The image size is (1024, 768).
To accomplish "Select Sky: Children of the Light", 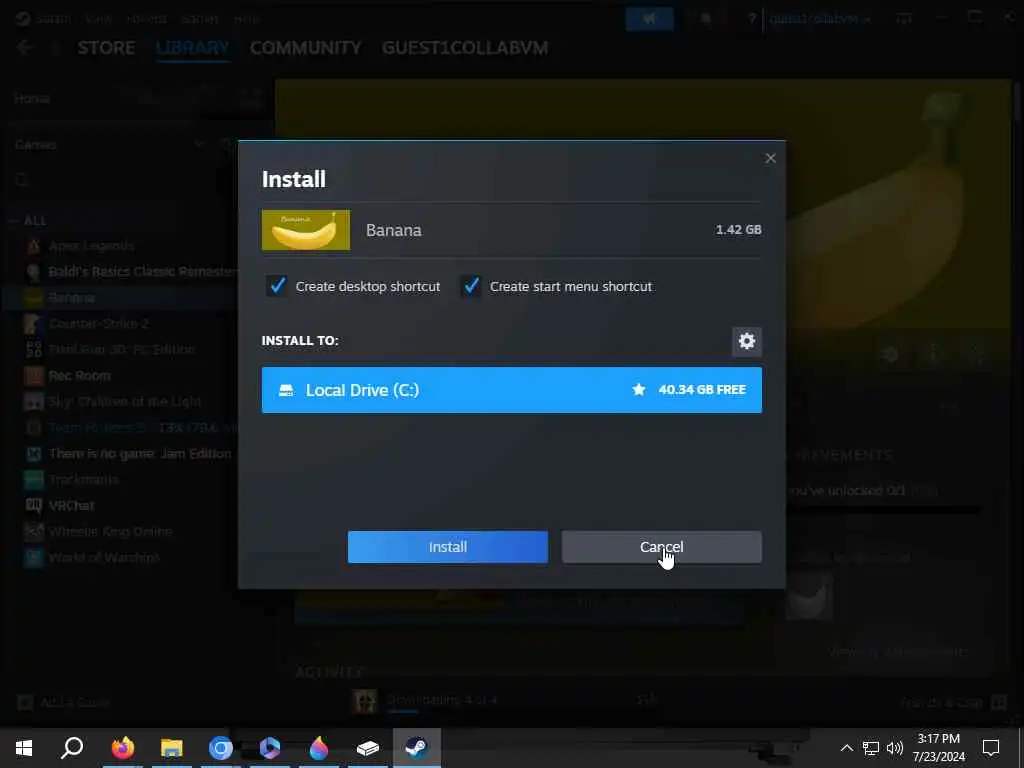I will pyautogui.click(x=124, y=402).
